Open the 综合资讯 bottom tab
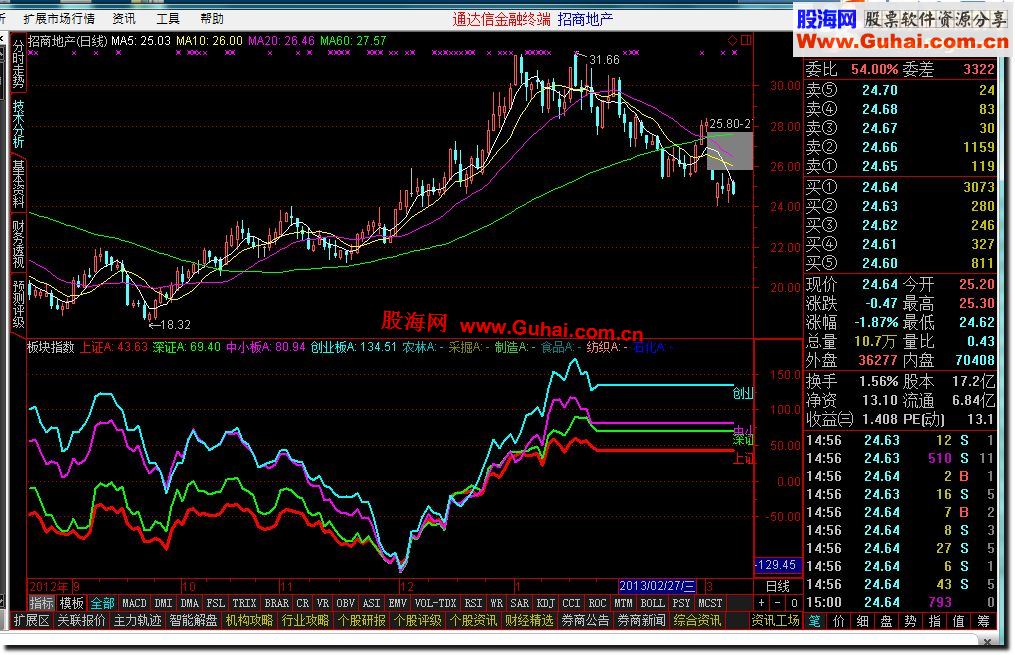The height and width of the screenshot is (655, 1015). [697, 621]
